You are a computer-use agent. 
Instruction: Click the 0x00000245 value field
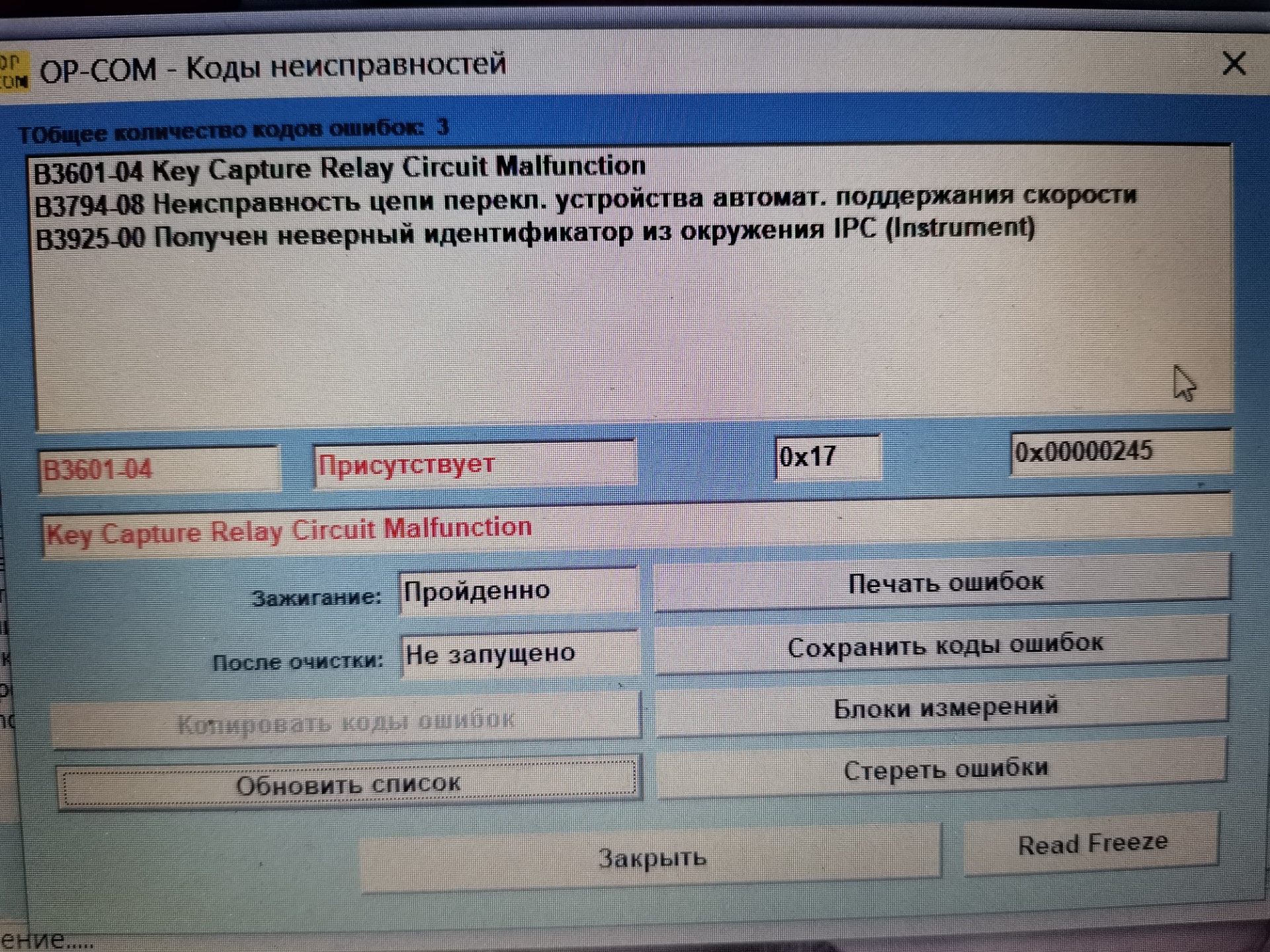click(x=1121, y=452)
